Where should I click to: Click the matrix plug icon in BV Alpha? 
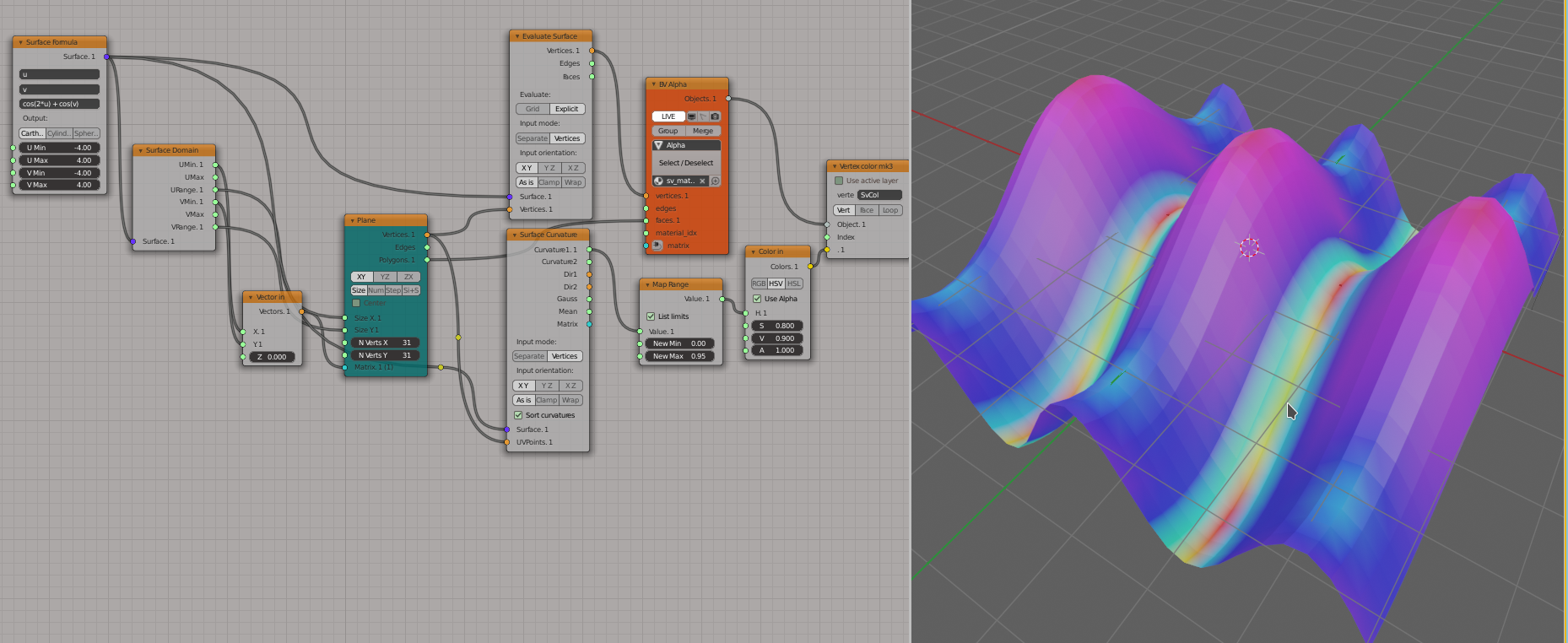point(657,246)
